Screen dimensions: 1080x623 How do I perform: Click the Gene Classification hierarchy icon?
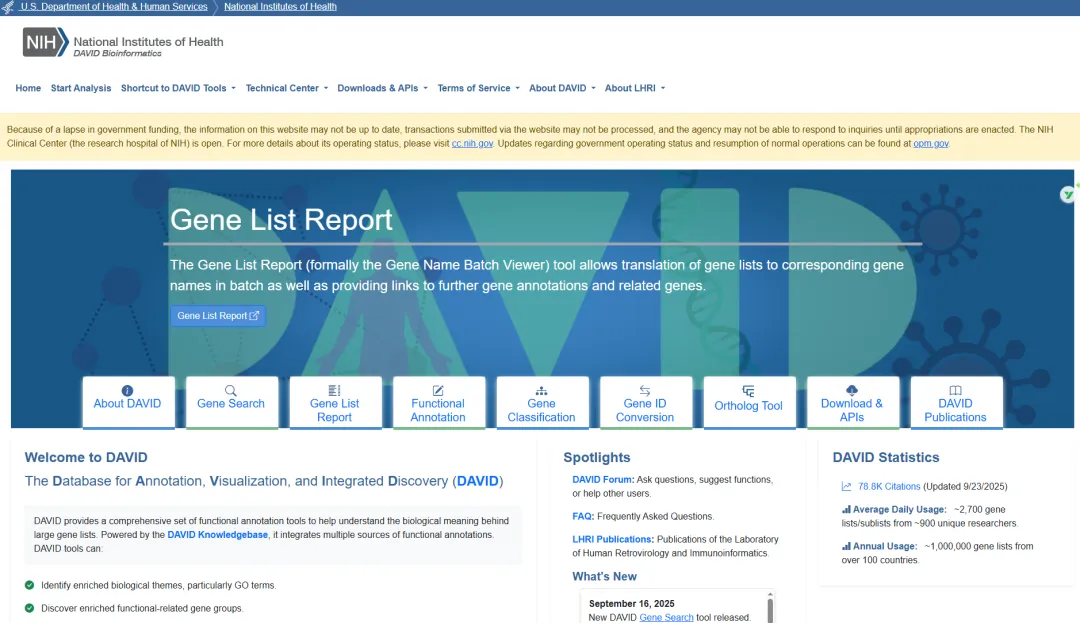click(541, 390)
